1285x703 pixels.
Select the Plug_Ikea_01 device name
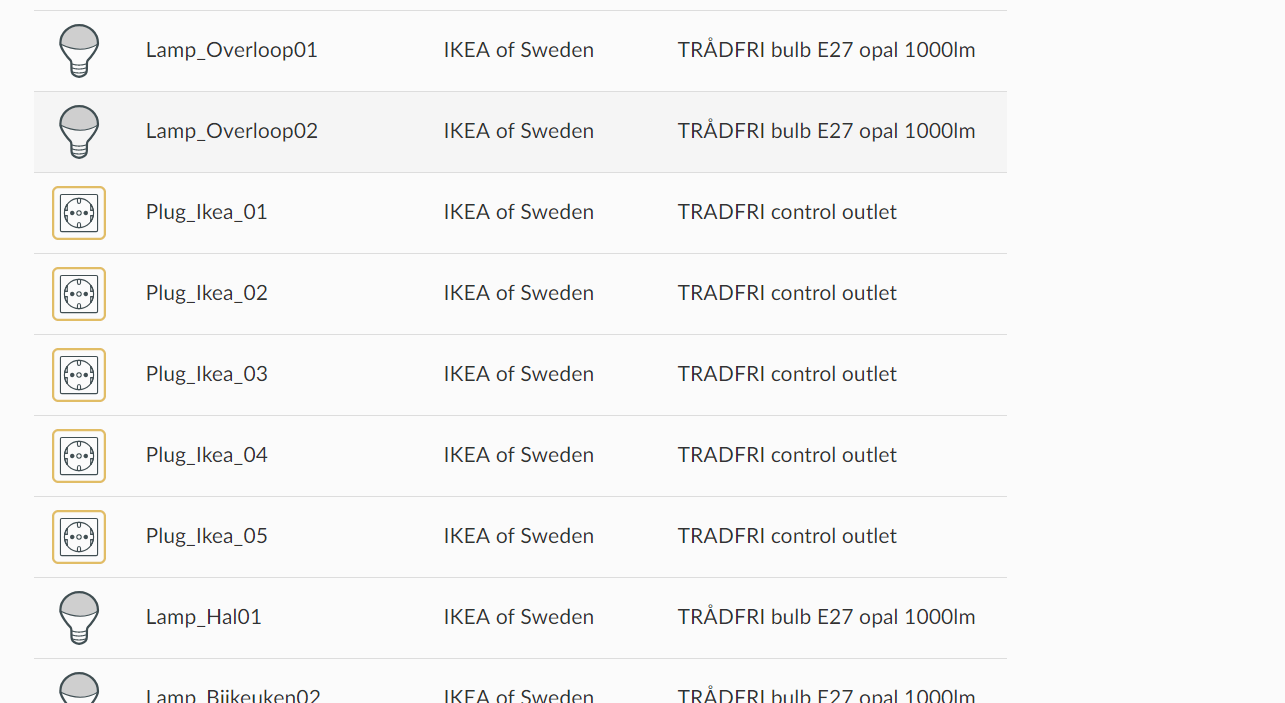(x=207, y=212)
